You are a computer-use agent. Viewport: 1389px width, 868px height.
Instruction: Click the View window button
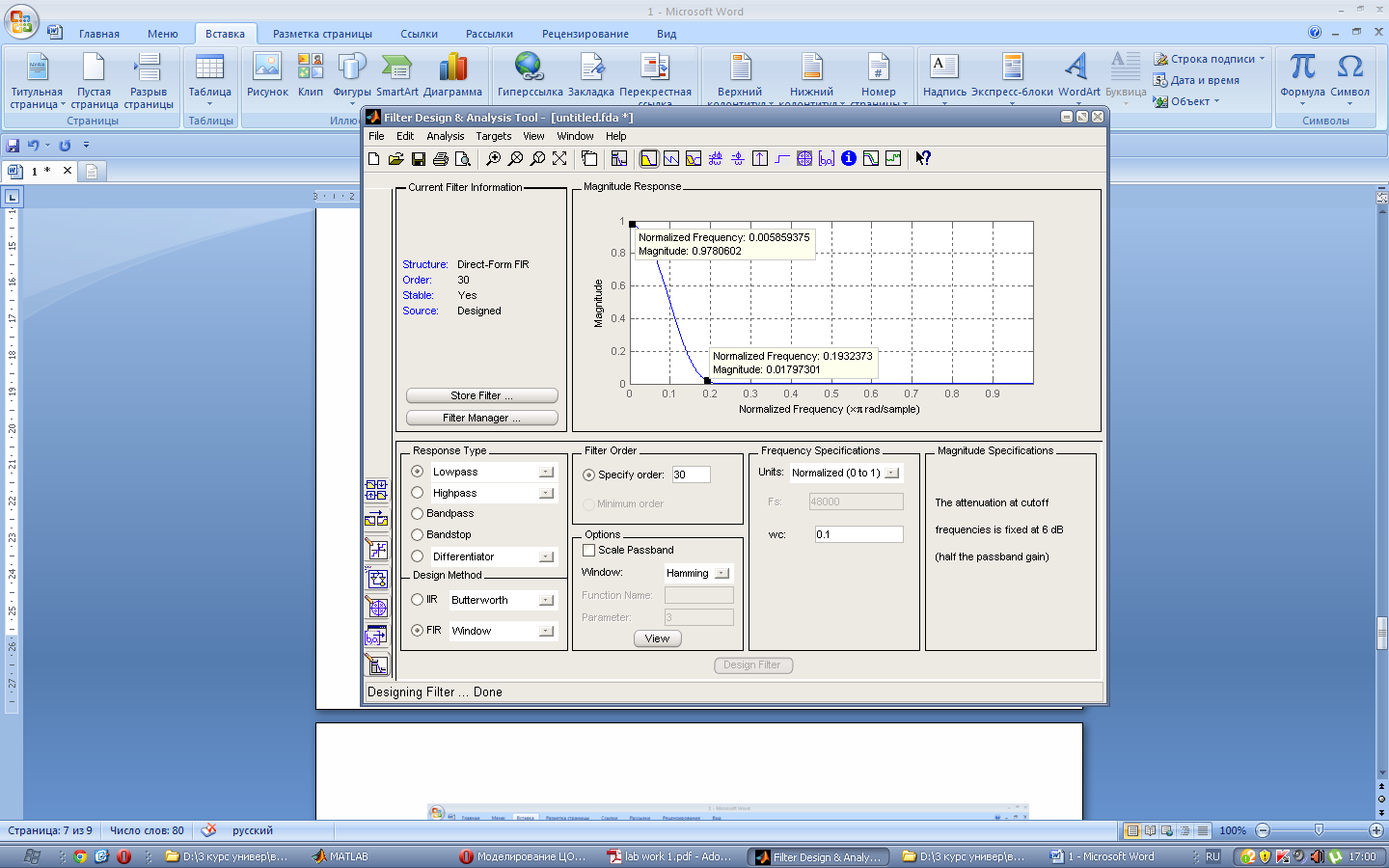(x=657, y=638)
